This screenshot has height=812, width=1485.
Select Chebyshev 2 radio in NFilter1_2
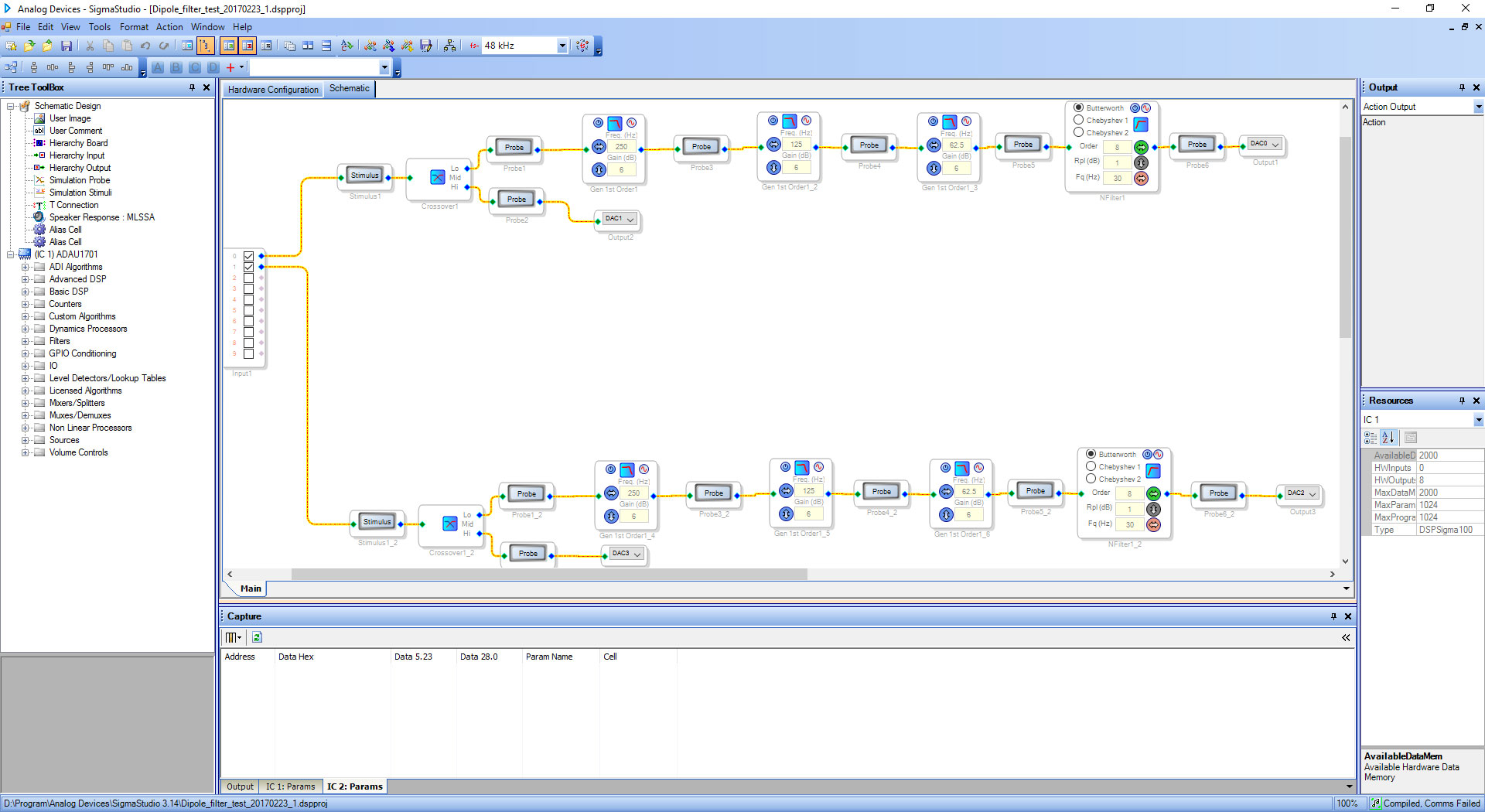click(1091, 479)
